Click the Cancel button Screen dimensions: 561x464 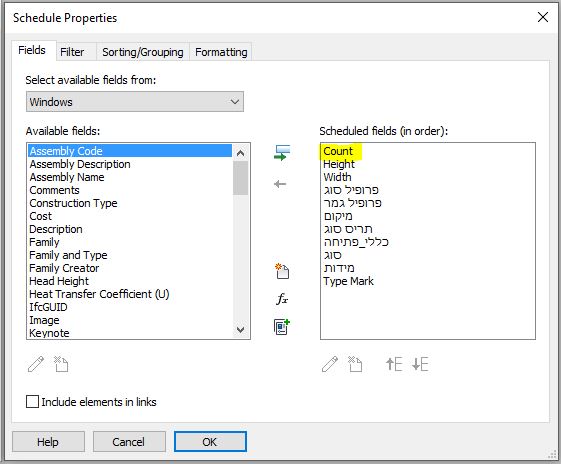point(129,442)
